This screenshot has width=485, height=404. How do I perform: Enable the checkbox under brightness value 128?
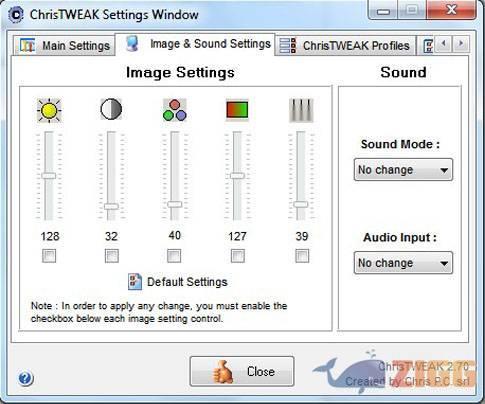pos(49,256)
